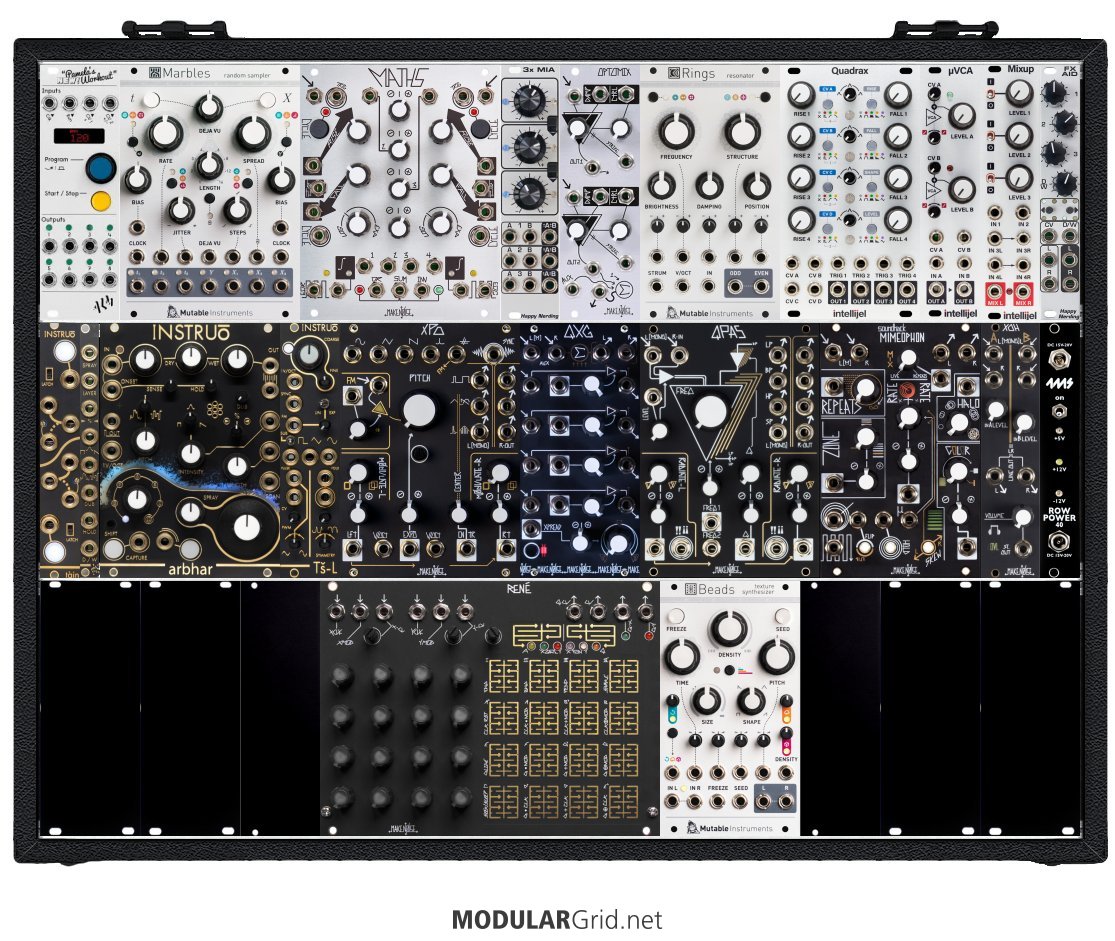This screenshot has height=941, width=1115.
Task: Click the MATHS module logo
Action: (x=399, y=78)
